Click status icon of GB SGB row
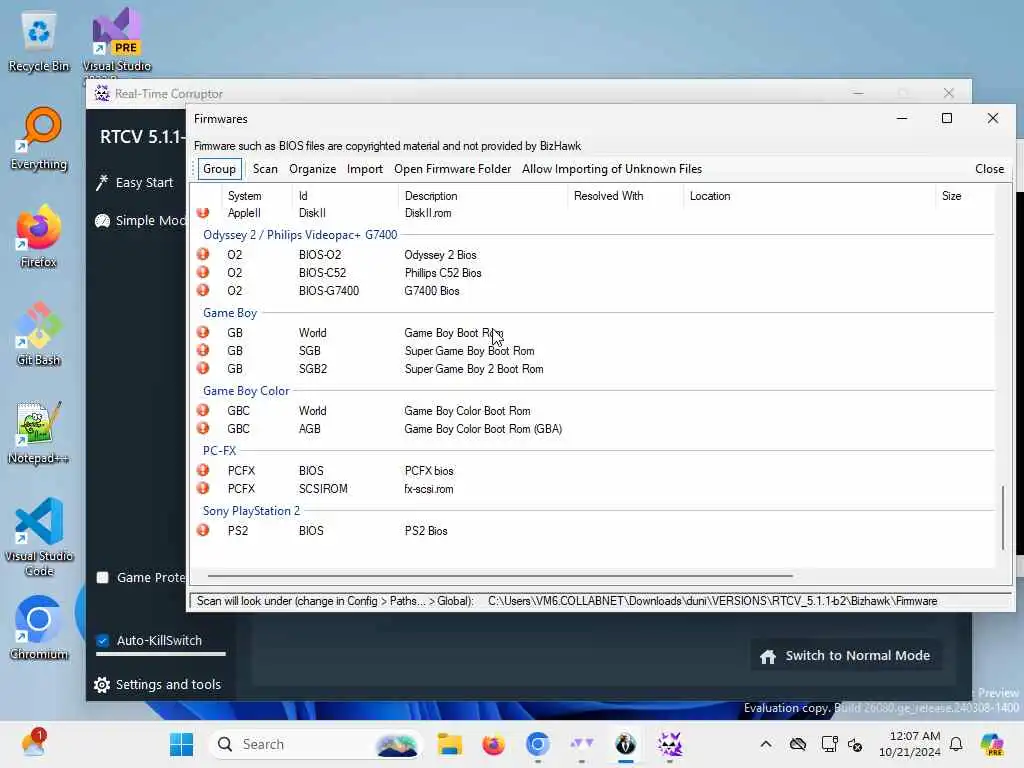This screenshot has height=768, width=1024. coord(203,350)
